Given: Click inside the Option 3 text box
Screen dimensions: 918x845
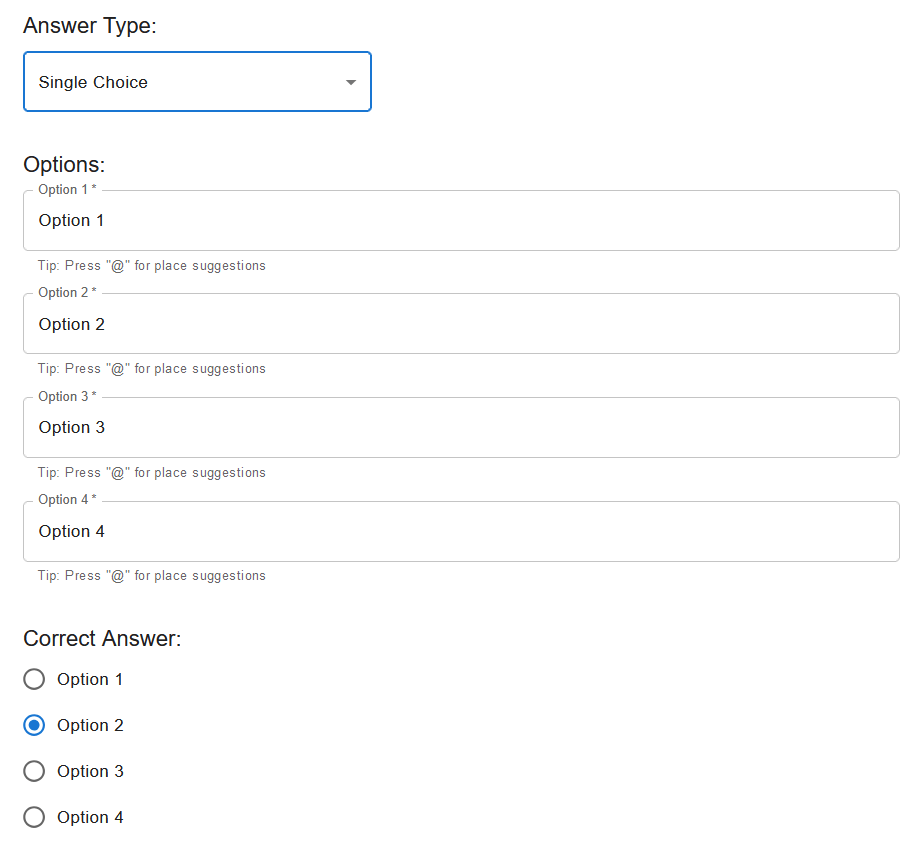Looking at the screenshot, I should [x=460, y=428].
